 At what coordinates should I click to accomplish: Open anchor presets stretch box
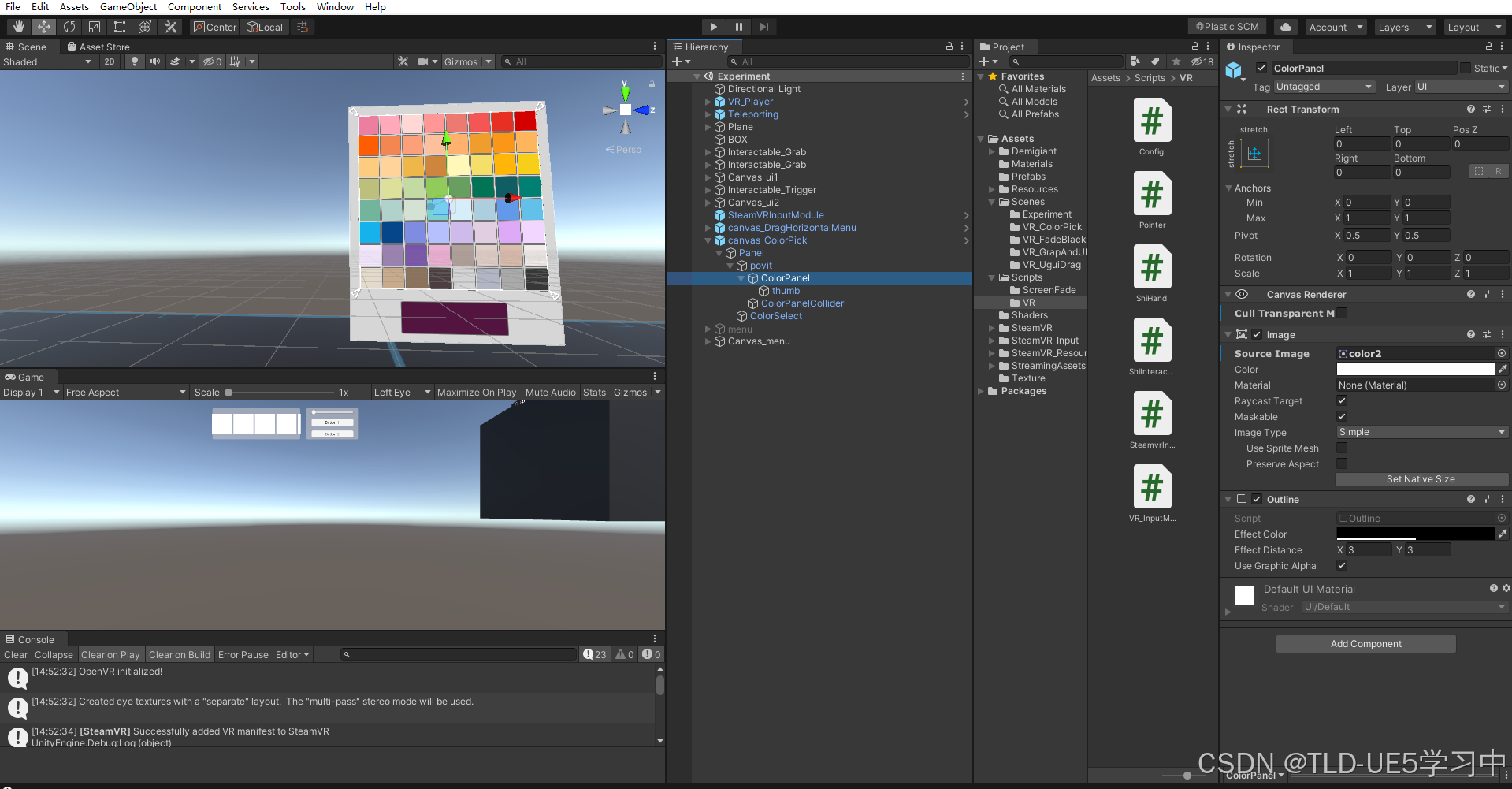coord(1254,153)
